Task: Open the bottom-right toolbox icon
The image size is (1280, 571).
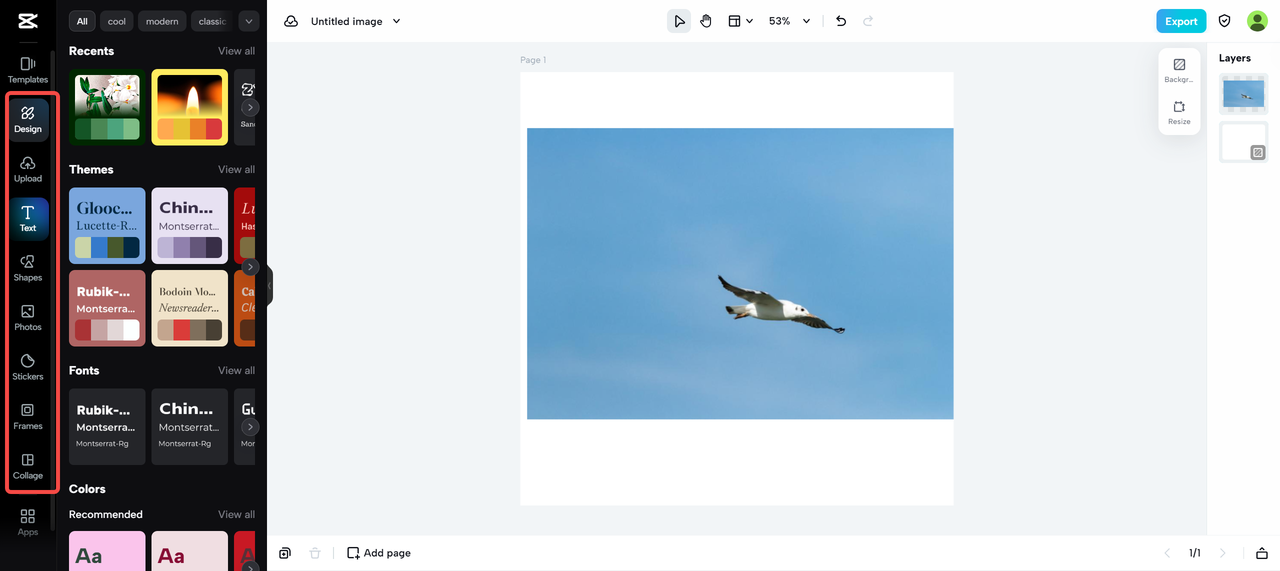Action: (x=1261, y=553)
